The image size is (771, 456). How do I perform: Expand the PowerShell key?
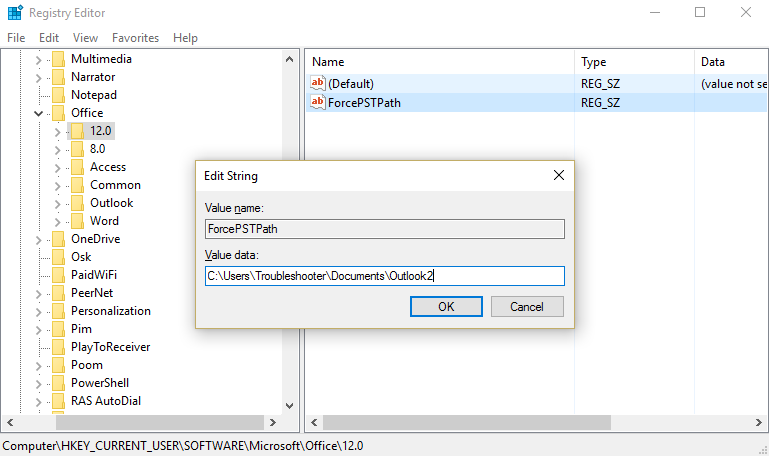[38, 384]
